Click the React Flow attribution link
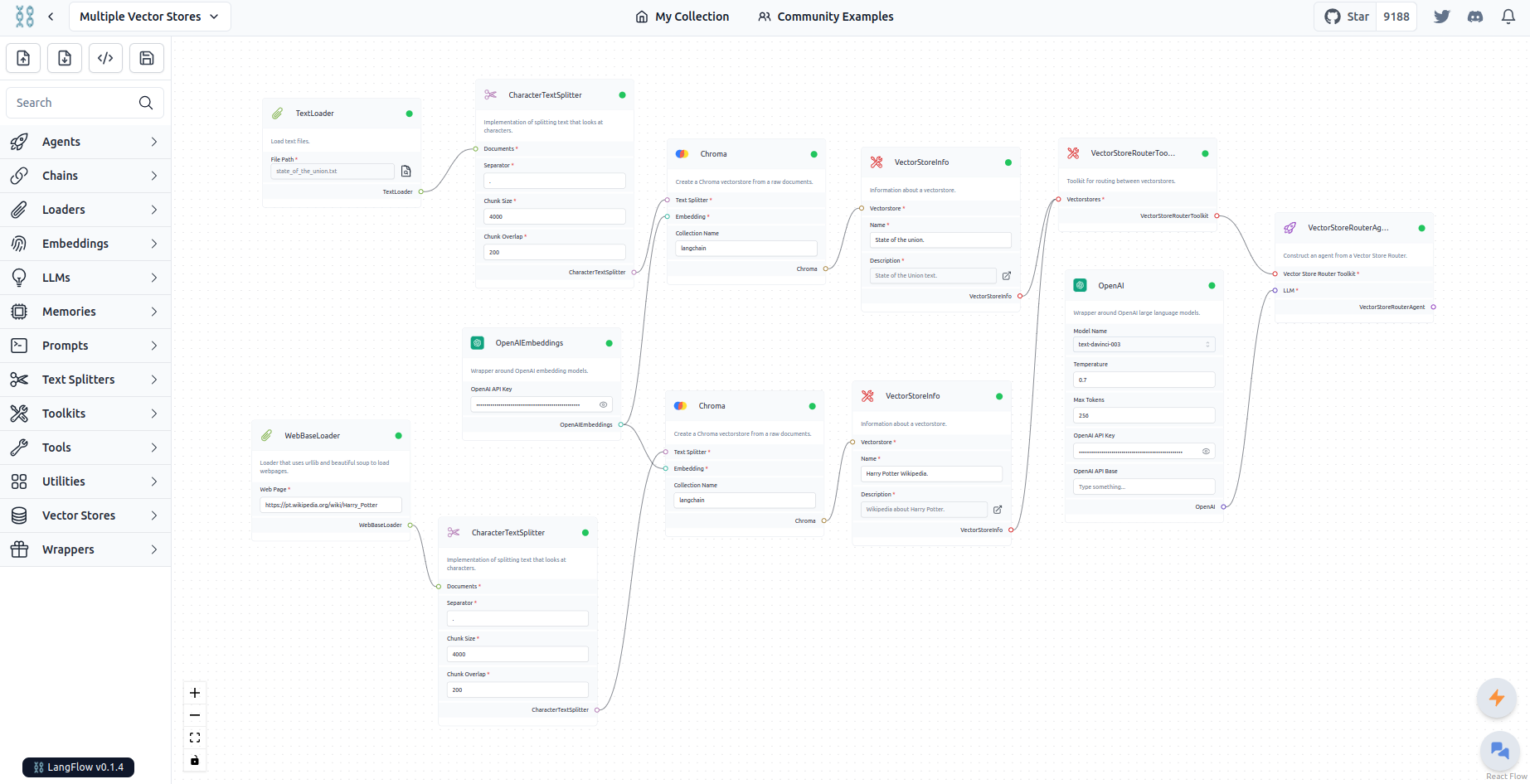The width and height of the screenshot is (1530, 784). pos(1506,777)
